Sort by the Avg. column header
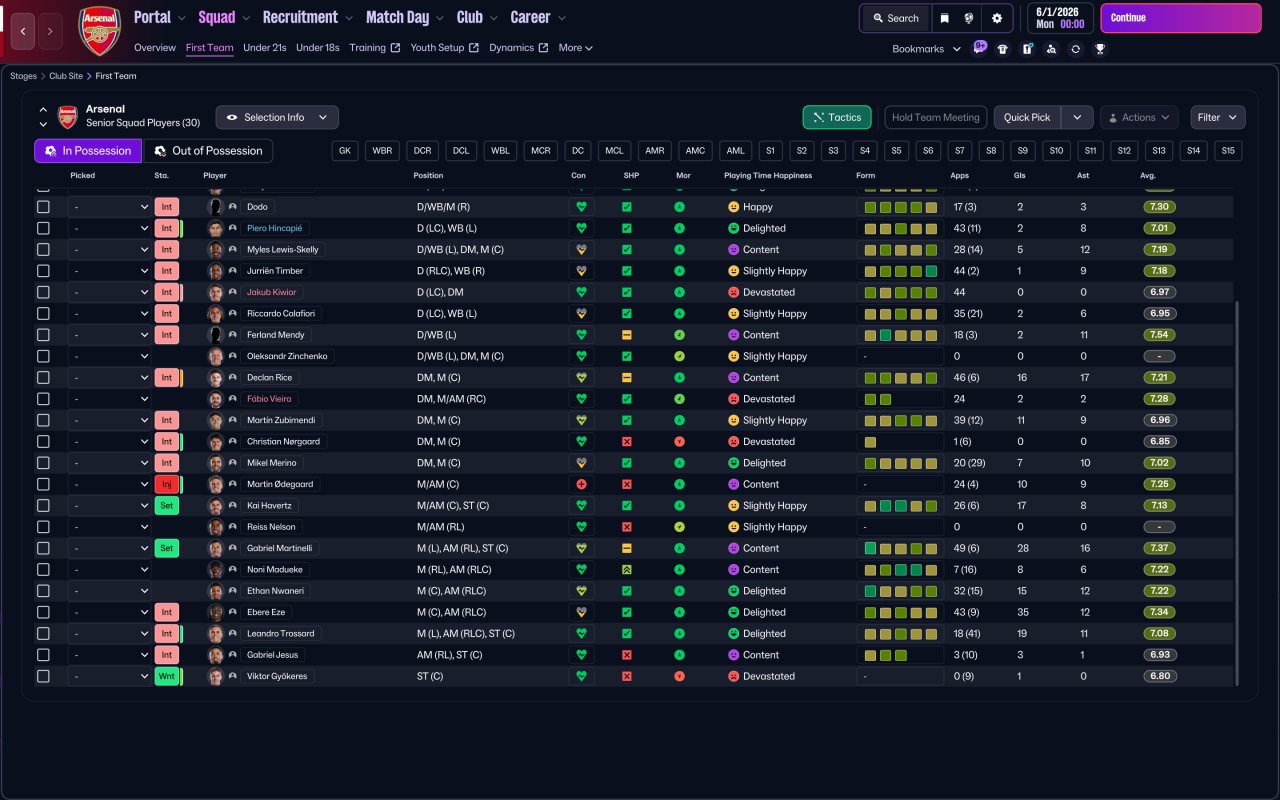Viewport: 1280px width, 800px height. [x=1148, y=176]
